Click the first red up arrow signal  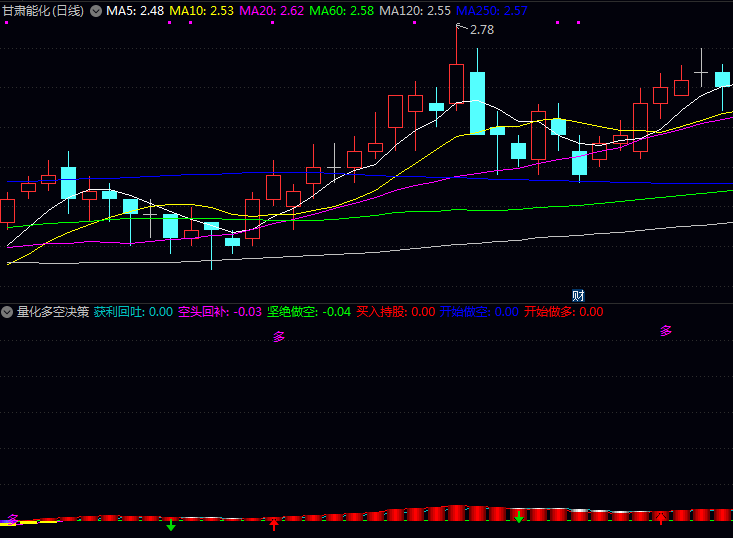pyautogui.click(x=273, y=523)
